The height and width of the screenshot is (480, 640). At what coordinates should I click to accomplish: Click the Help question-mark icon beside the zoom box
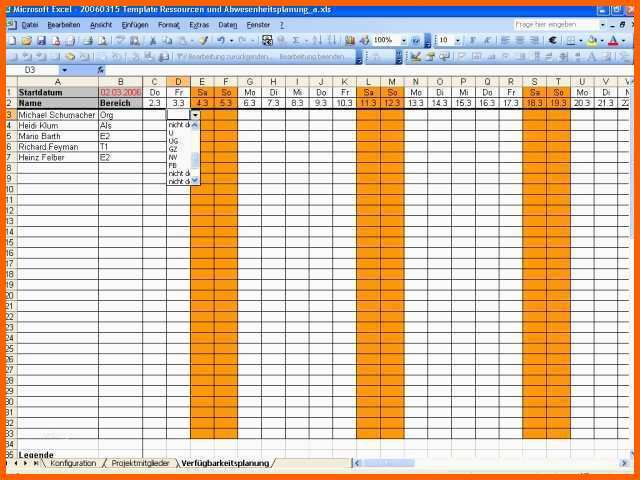tap(416, 40)
